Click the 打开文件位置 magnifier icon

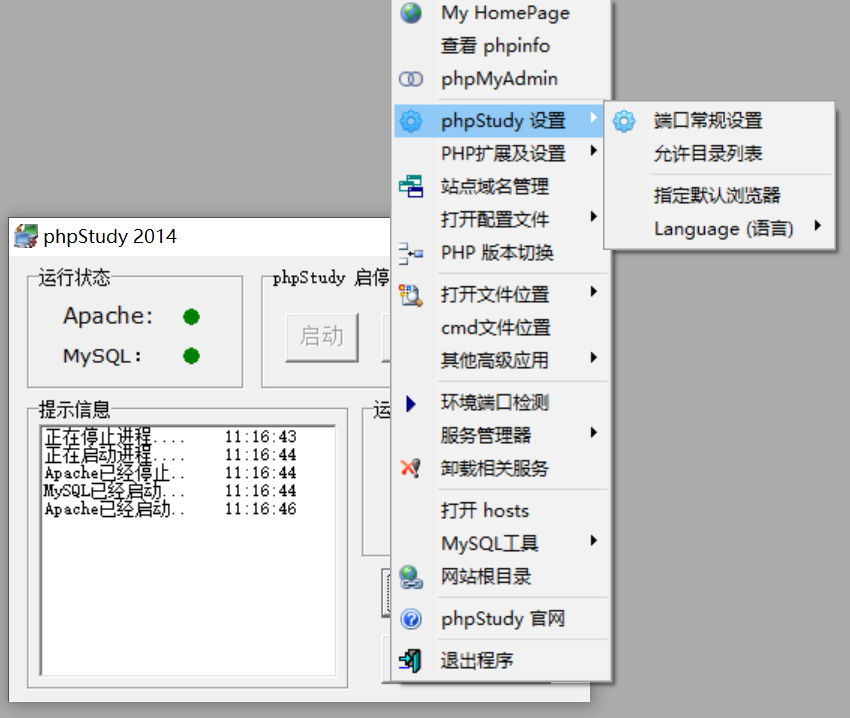click(x=411, y=295)
